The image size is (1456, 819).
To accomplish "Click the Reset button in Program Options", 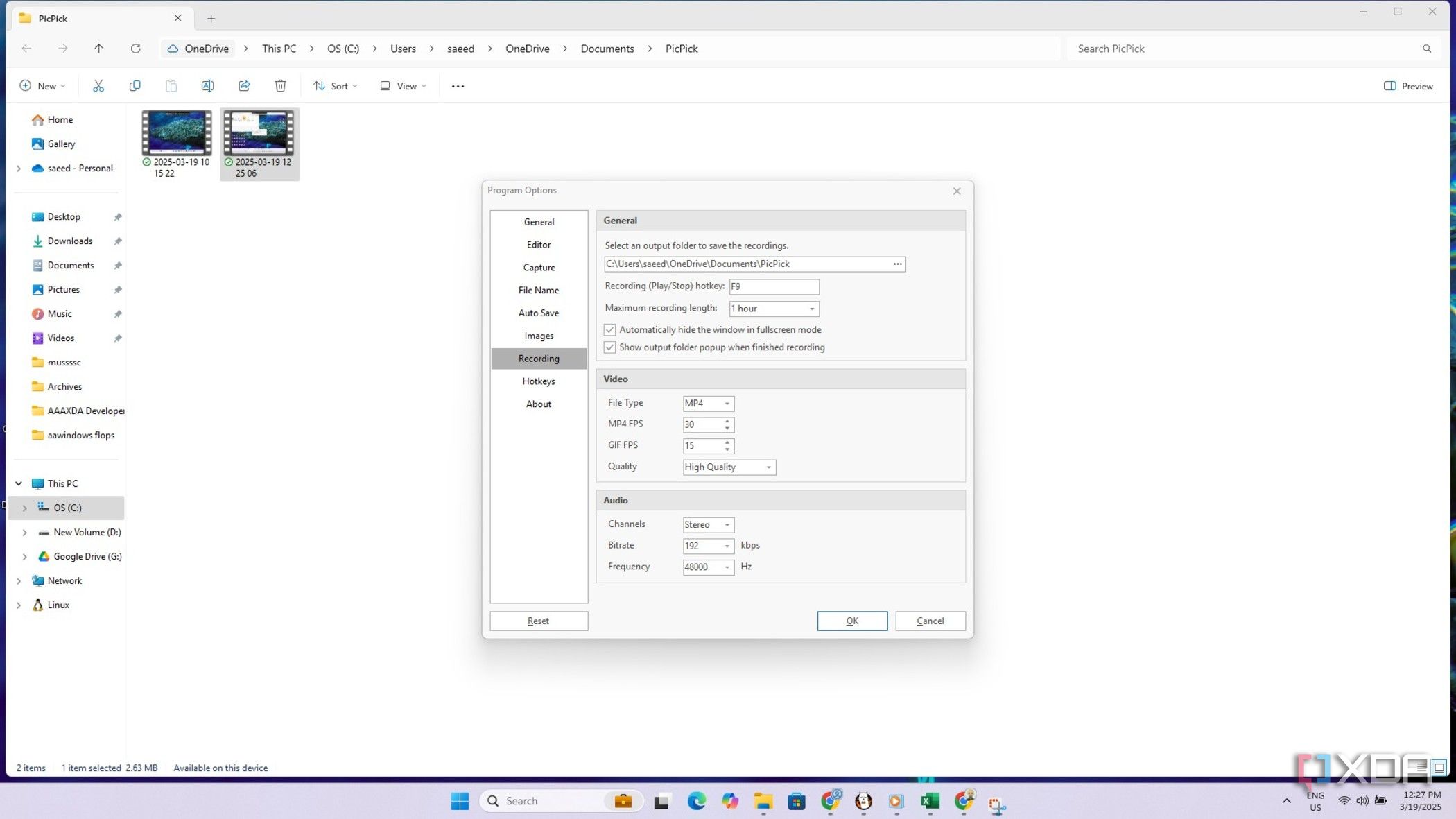I will point(539,621).
